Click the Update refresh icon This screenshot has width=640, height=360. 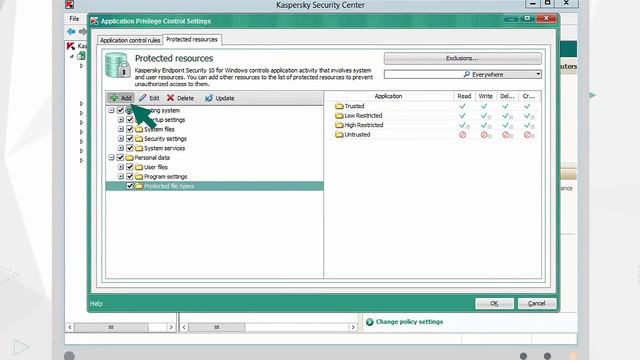209,98
